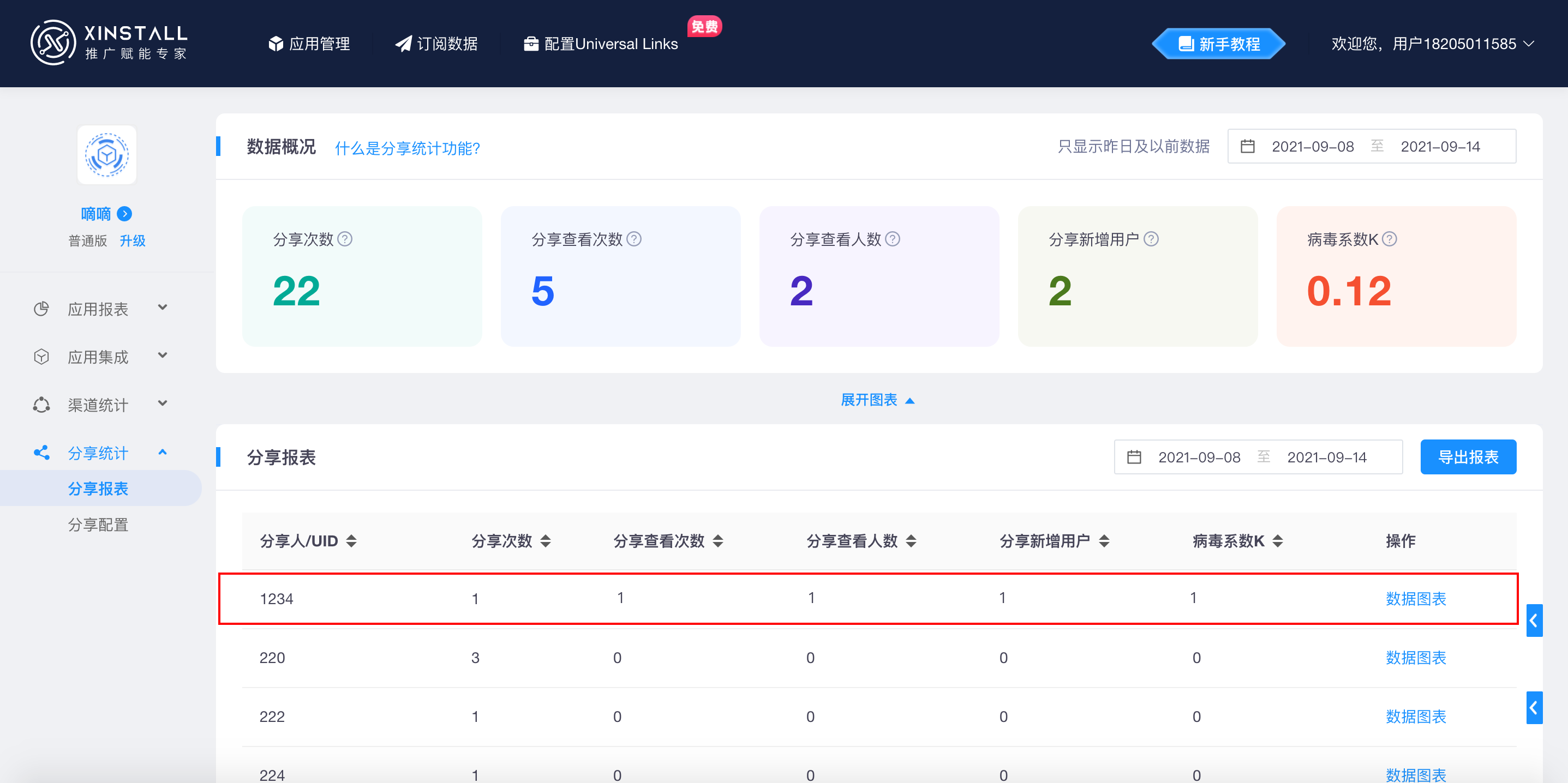Sort table by 分享次数 column
This screenshot has width=1568, height=783.
click(546, 541)
